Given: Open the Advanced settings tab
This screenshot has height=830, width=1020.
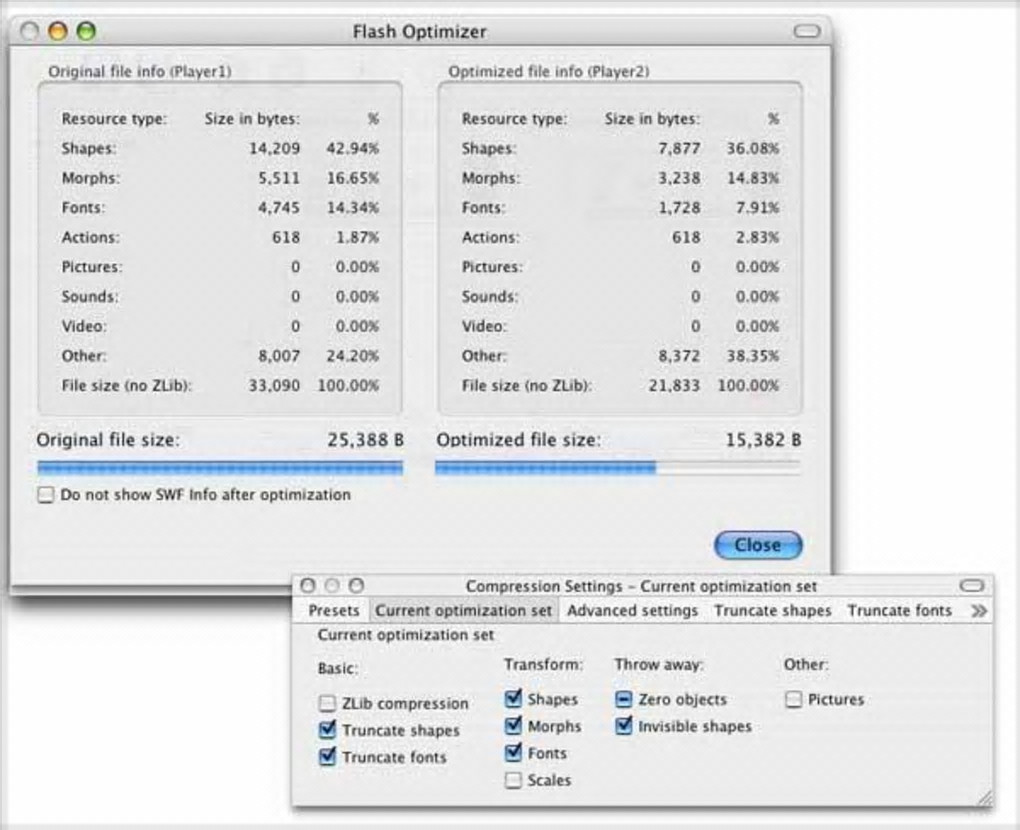Looking at the screenshot, I should [x=632, y=611].
